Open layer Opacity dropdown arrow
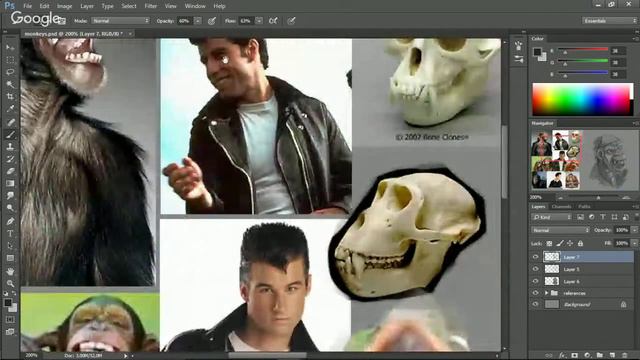This screenshot has width=640, height=360. 634,230
